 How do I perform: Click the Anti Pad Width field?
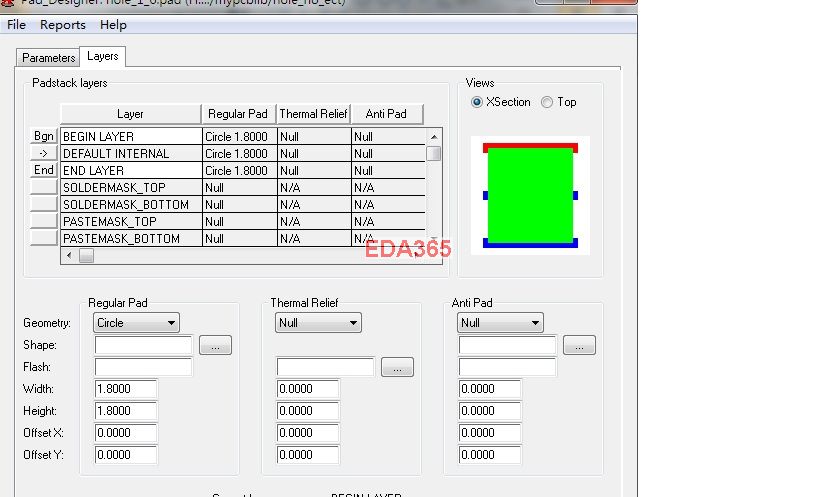click(490, 389)
